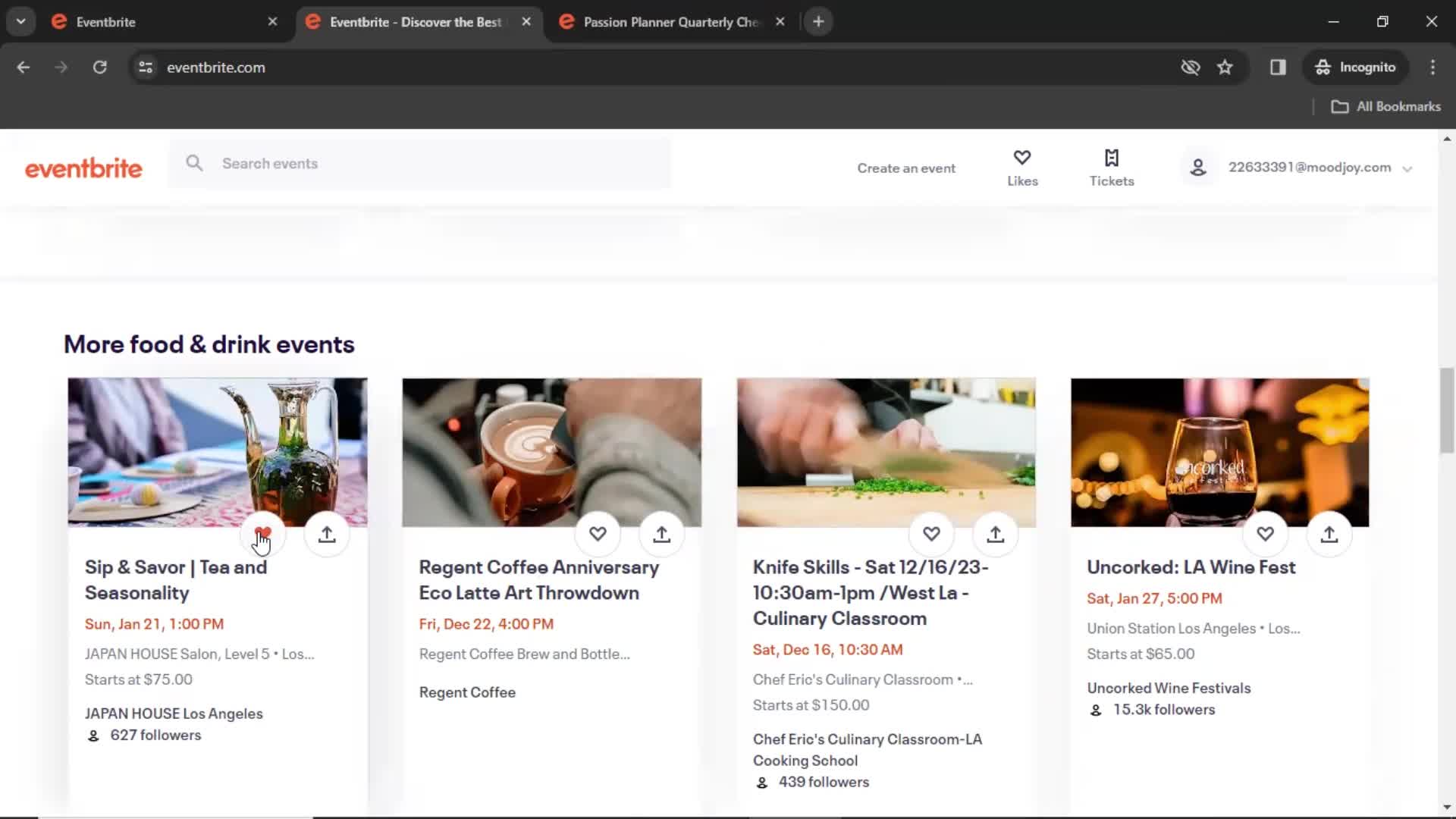This screenshot has height=819, width=1456.
Task: Click the Eventbrite home logo icon
Action: (85, 167)
